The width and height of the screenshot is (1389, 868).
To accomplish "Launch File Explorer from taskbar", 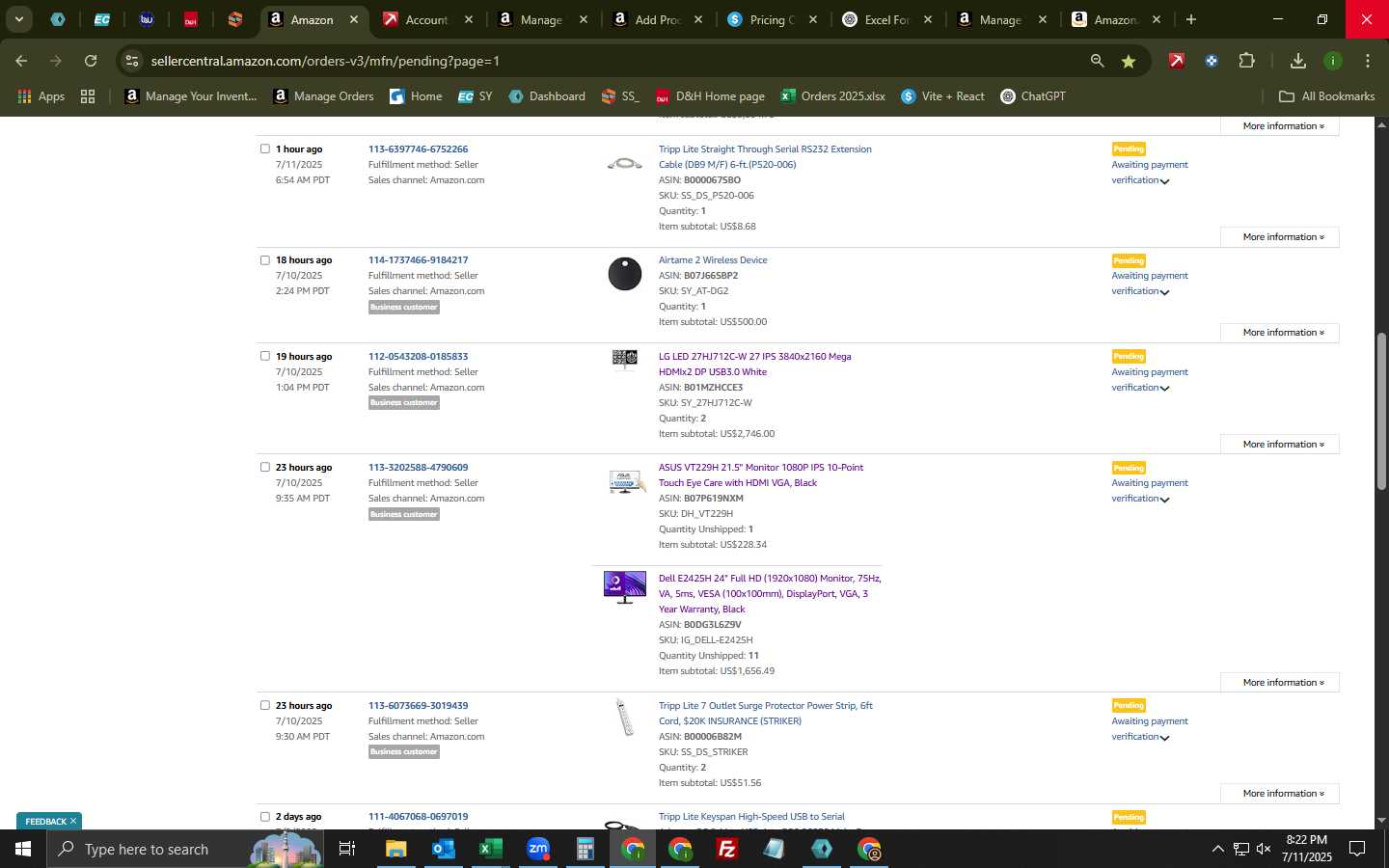I will [x=395, y=849].
